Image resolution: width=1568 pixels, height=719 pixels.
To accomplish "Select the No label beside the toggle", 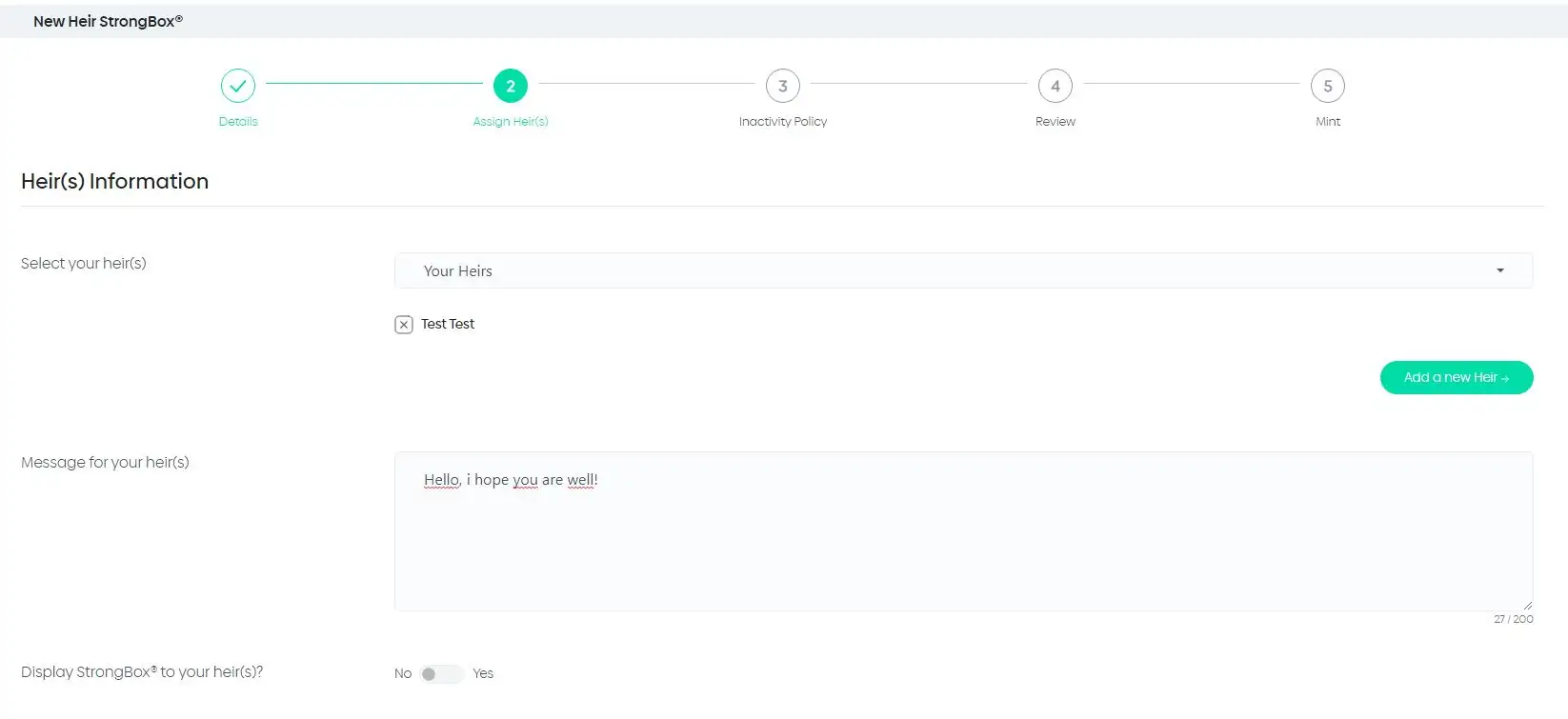I will (403, 674).
